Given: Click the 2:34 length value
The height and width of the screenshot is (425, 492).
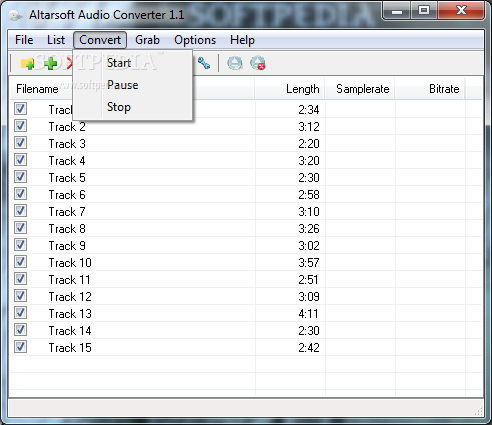Looking at the screenshot, I should click(309, 110).
